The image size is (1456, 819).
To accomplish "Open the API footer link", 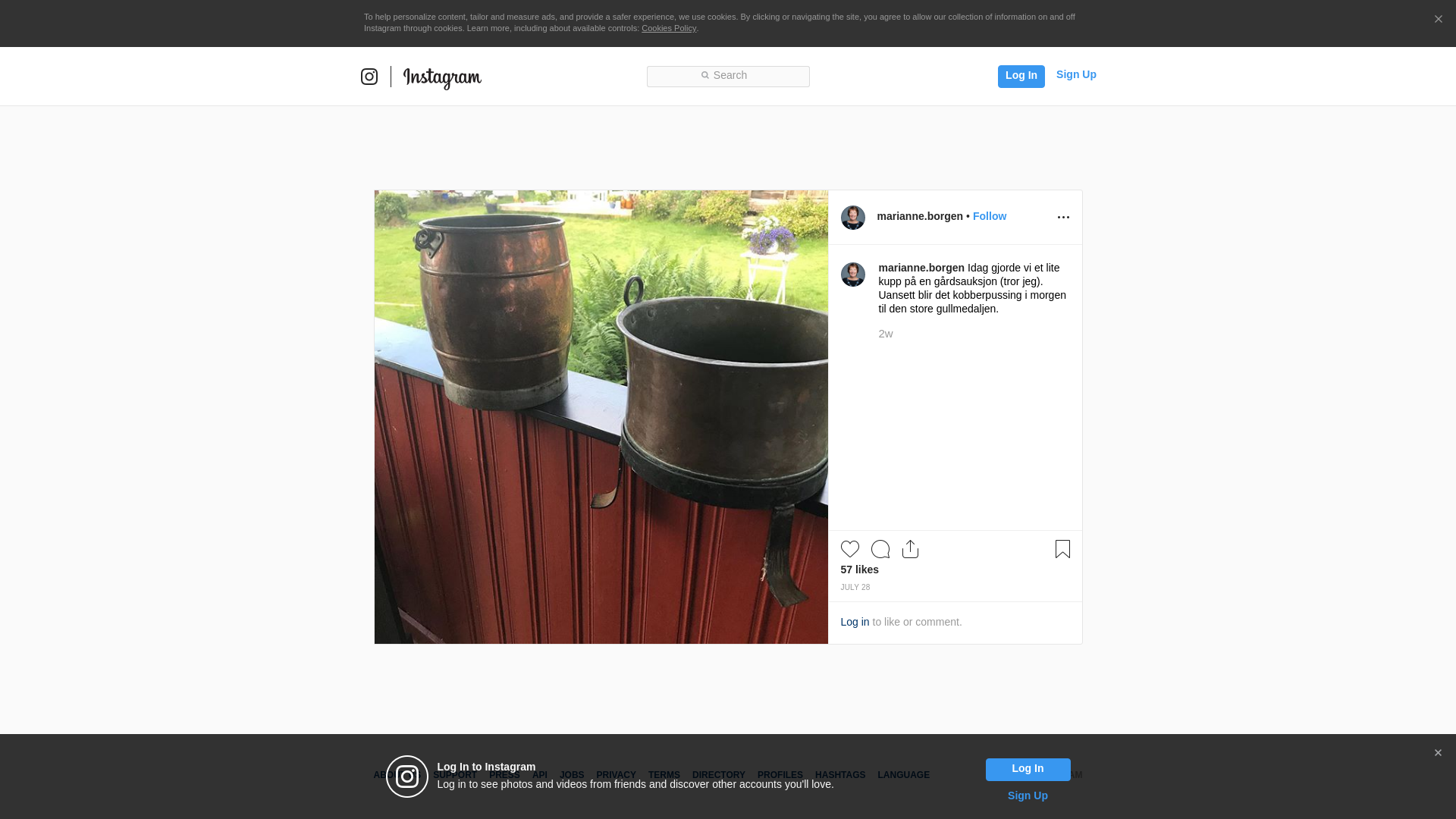I will click(540, 776).
